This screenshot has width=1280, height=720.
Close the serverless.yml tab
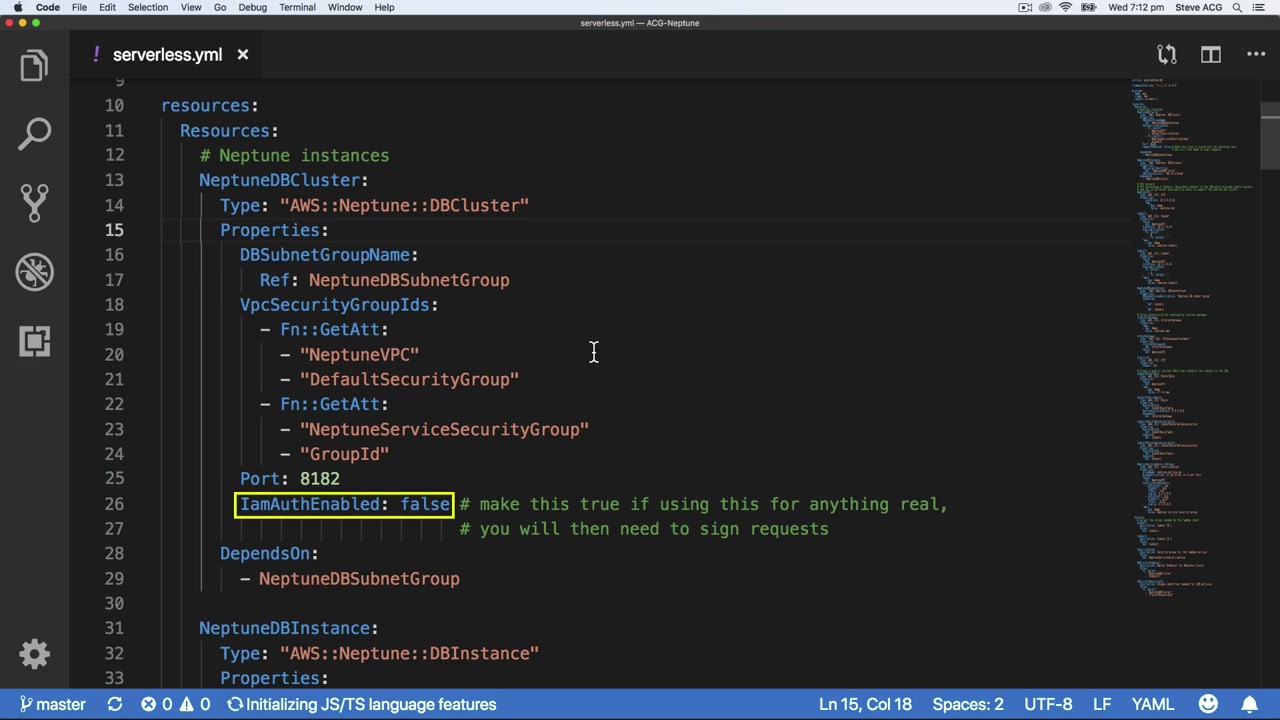pos(242,55)
